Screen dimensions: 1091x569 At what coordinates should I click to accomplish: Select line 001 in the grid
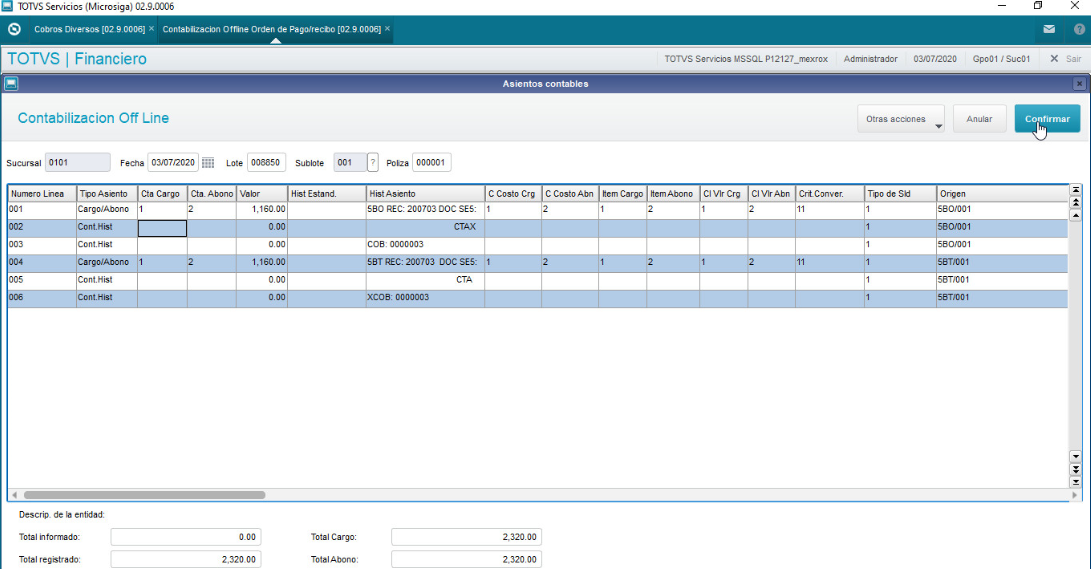pyautogui.click(x=537, y=209)
